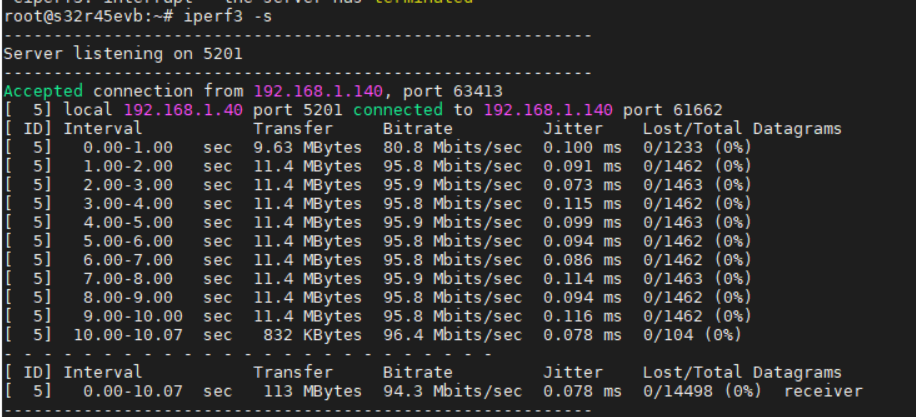Click interval '7.00-8.00'
916x417 pixels.
[128, 278]
